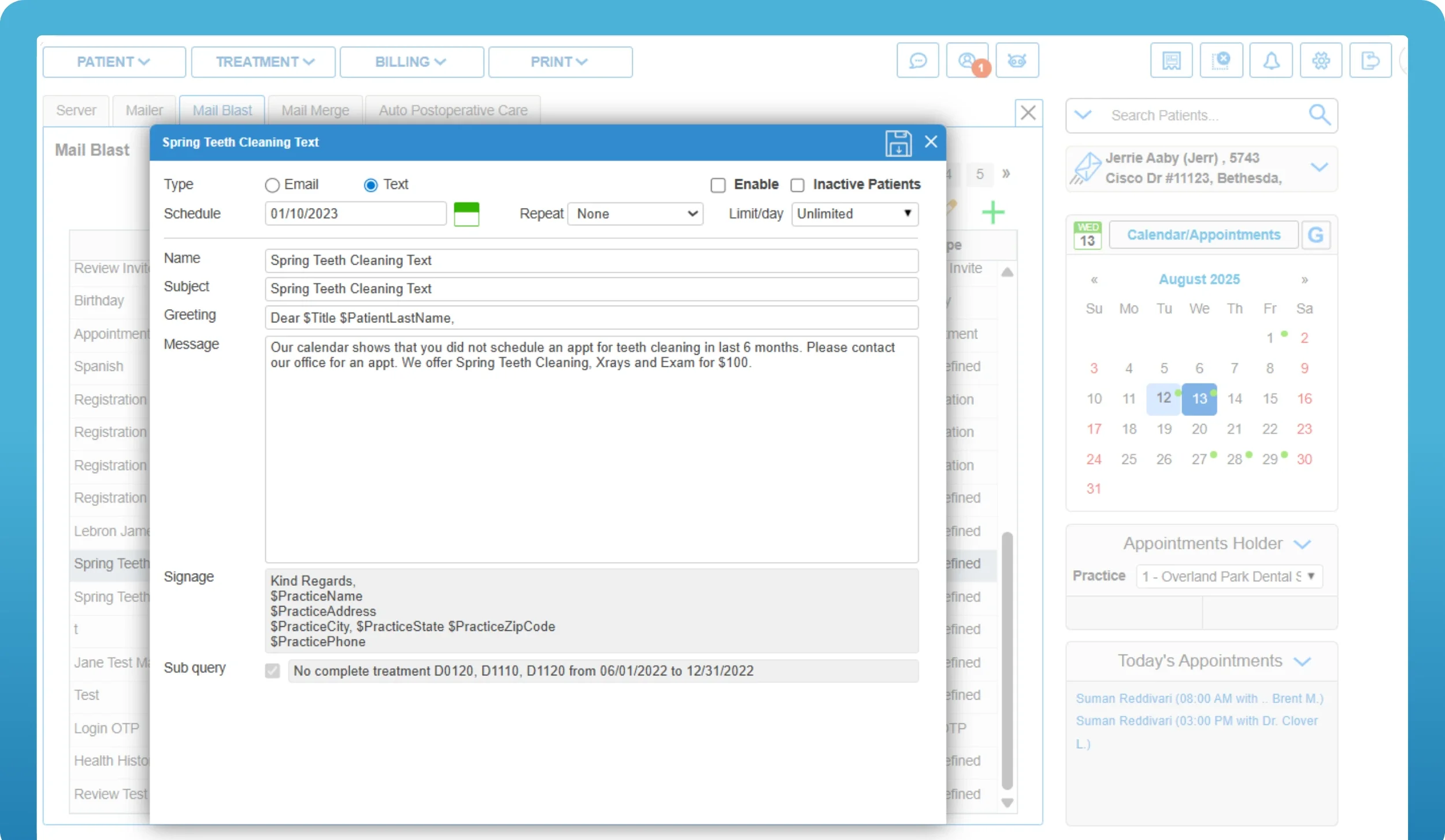Open Suman Reddivari 08:00 AM appointment link
The width and height of the screenshot is (1445, 840).
[x=1199, y=698]
